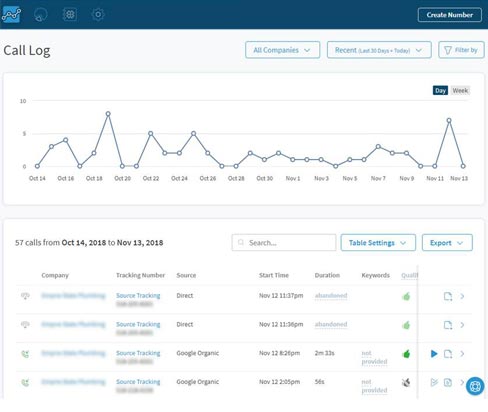Click abandoned duration of 11:36pm call
This screenshot has width=488, height=412.
331,324
